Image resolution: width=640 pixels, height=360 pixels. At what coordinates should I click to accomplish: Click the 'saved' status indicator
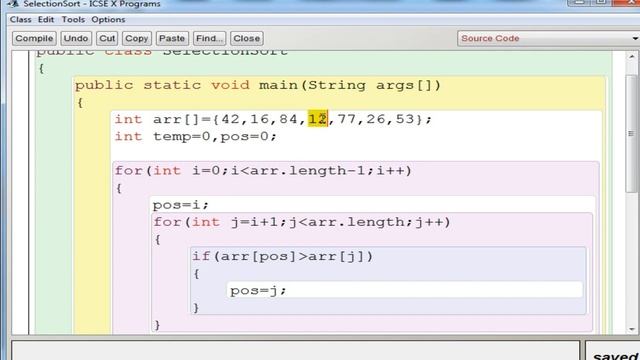click(616, 356)
